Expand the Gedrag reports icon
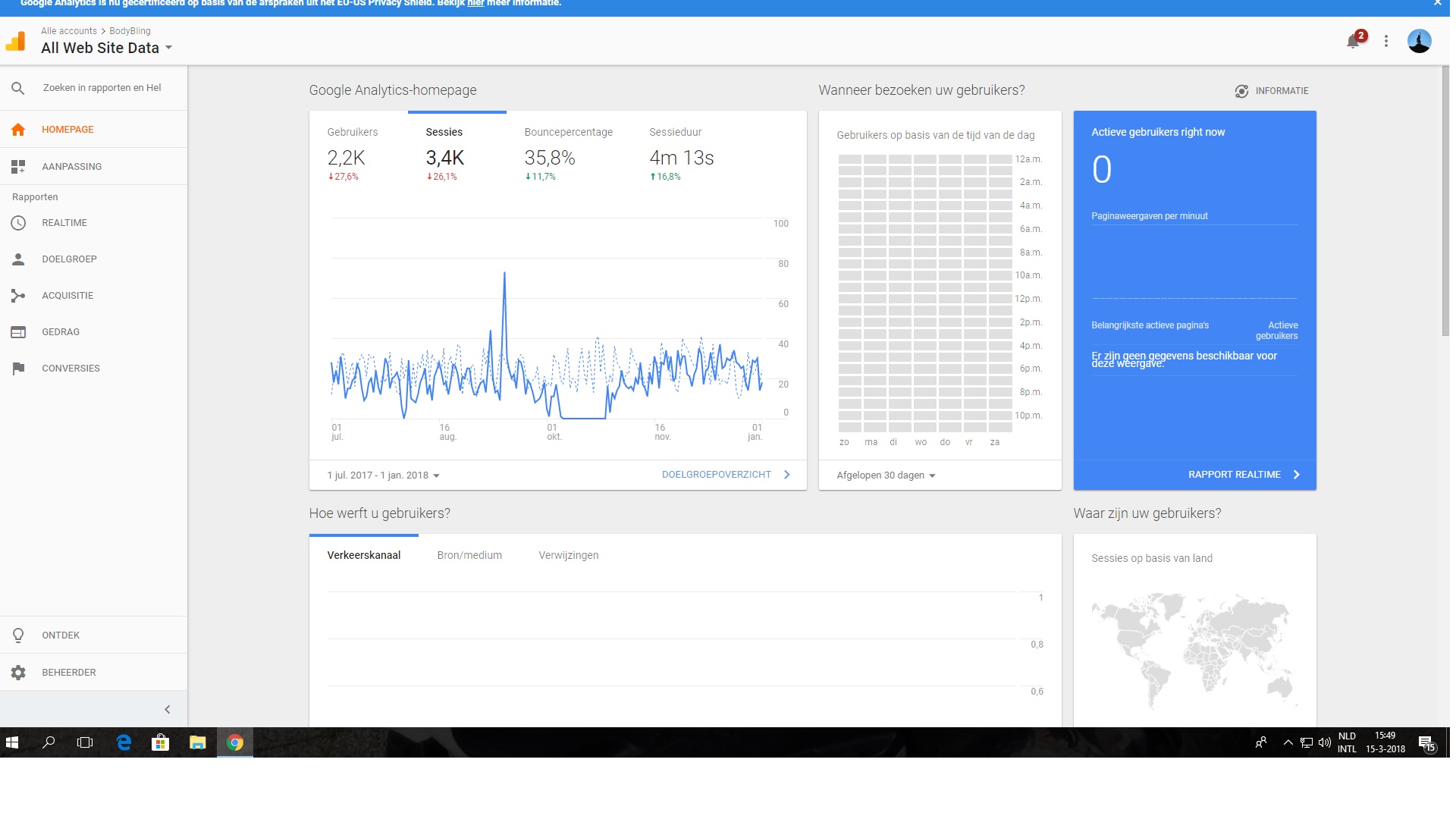 coord(18,332)
